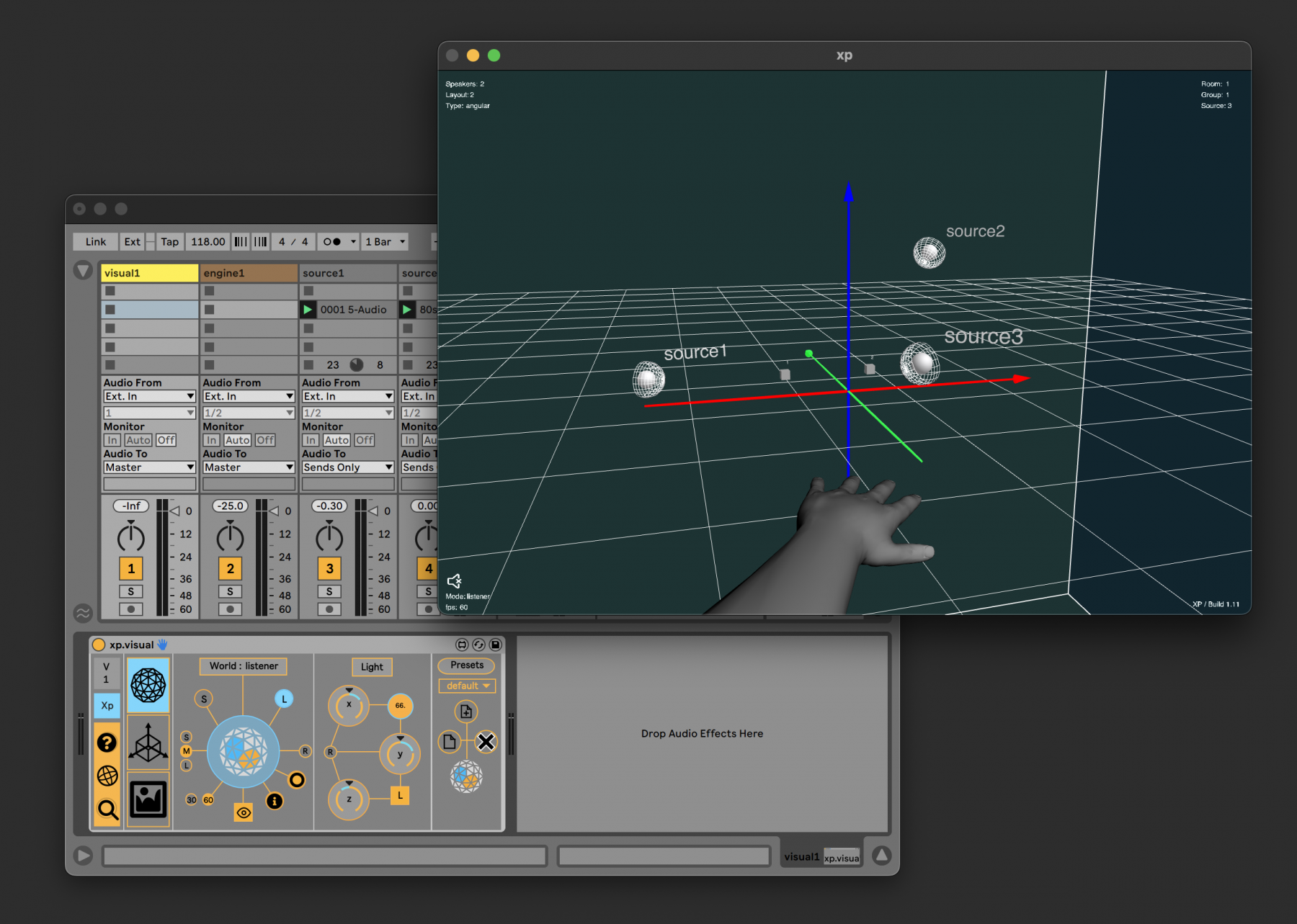Click the magnifying glass icon in xp.visual
Viewport: 1297px width, 924px height.
pos(107,809)
